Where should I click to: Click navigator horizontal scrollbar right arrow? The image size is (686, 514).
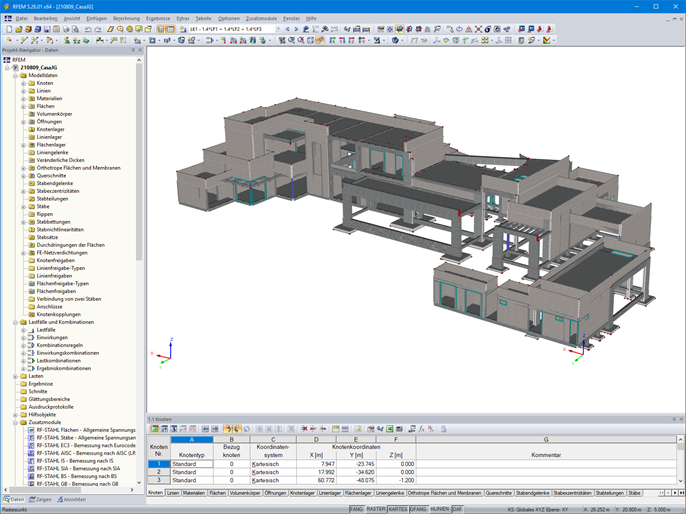tap(132, 490)
